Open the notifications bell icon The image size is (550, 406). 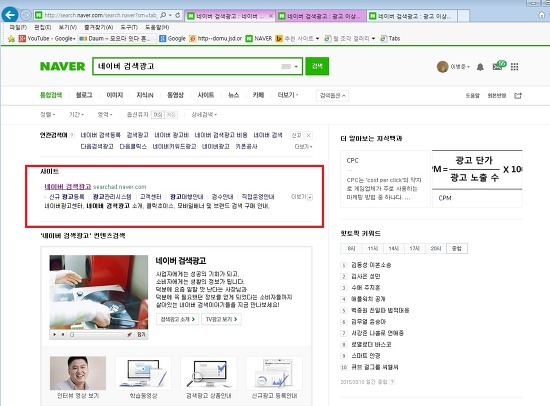click(x=480, y=67)
